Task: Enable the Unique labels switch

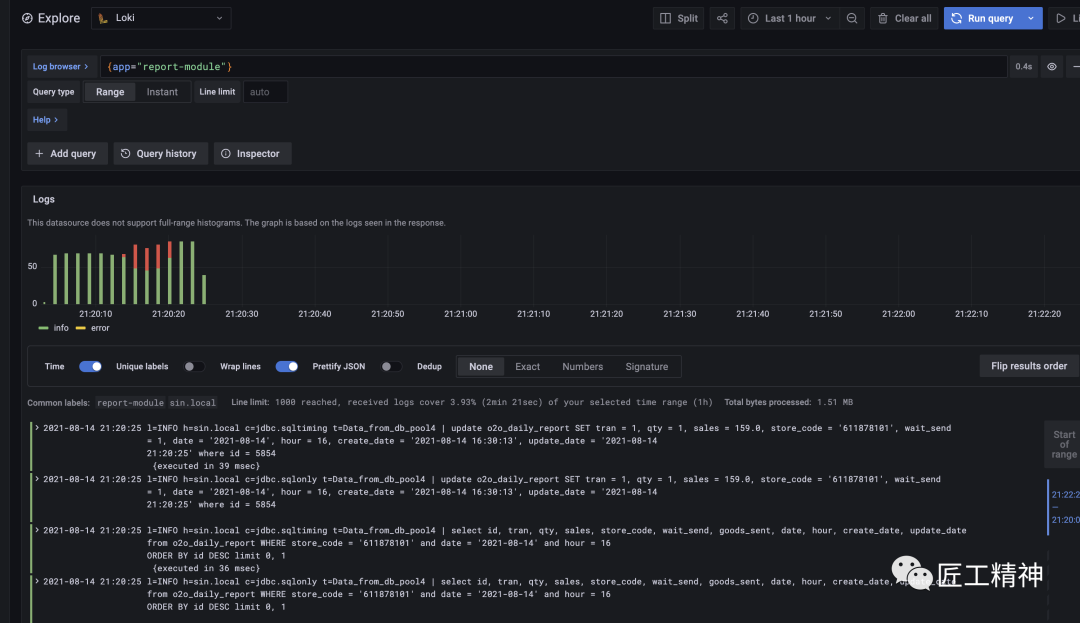Action: (x=194, y=367)
